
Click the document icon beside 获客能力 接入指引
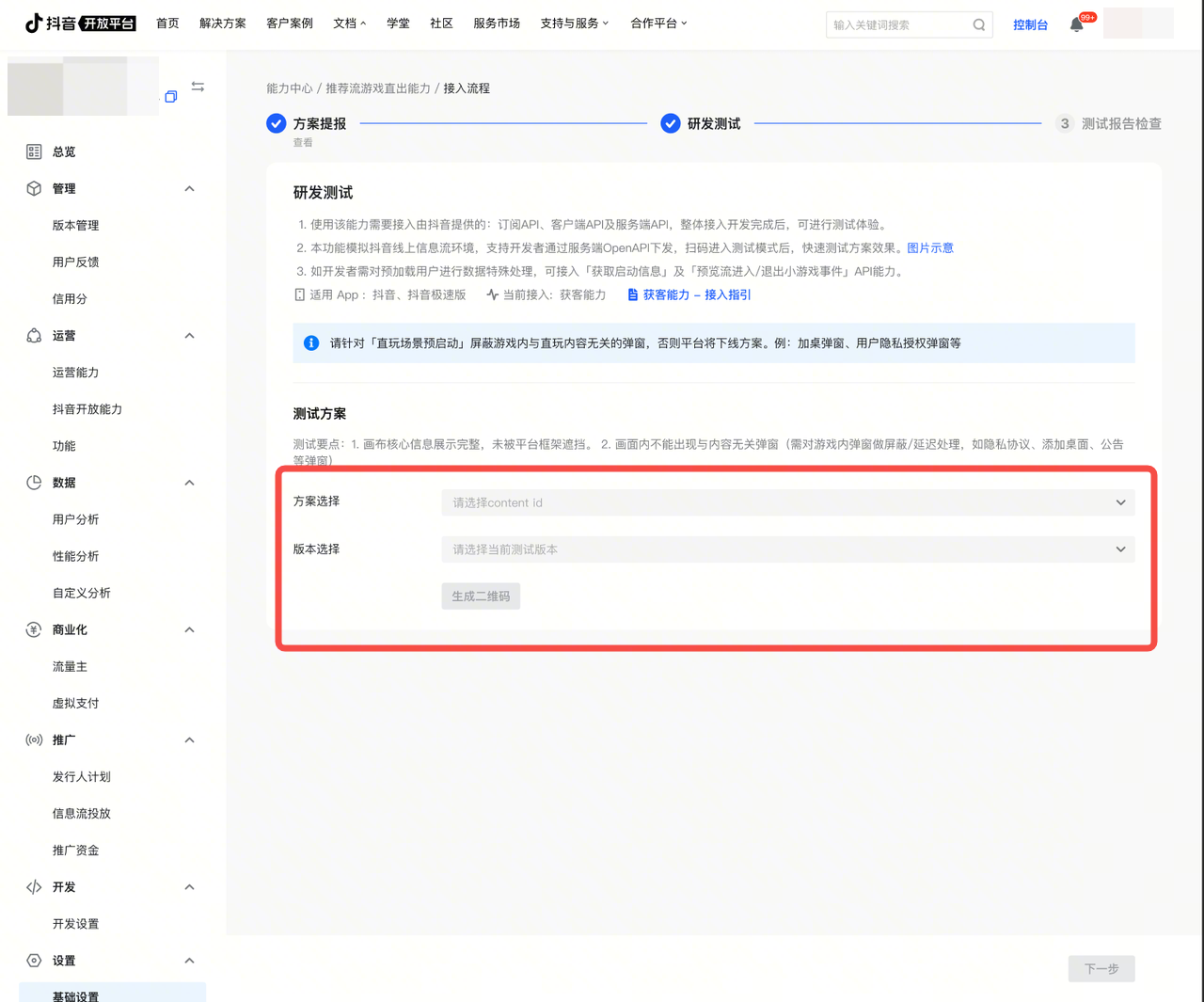coord(632,295)
